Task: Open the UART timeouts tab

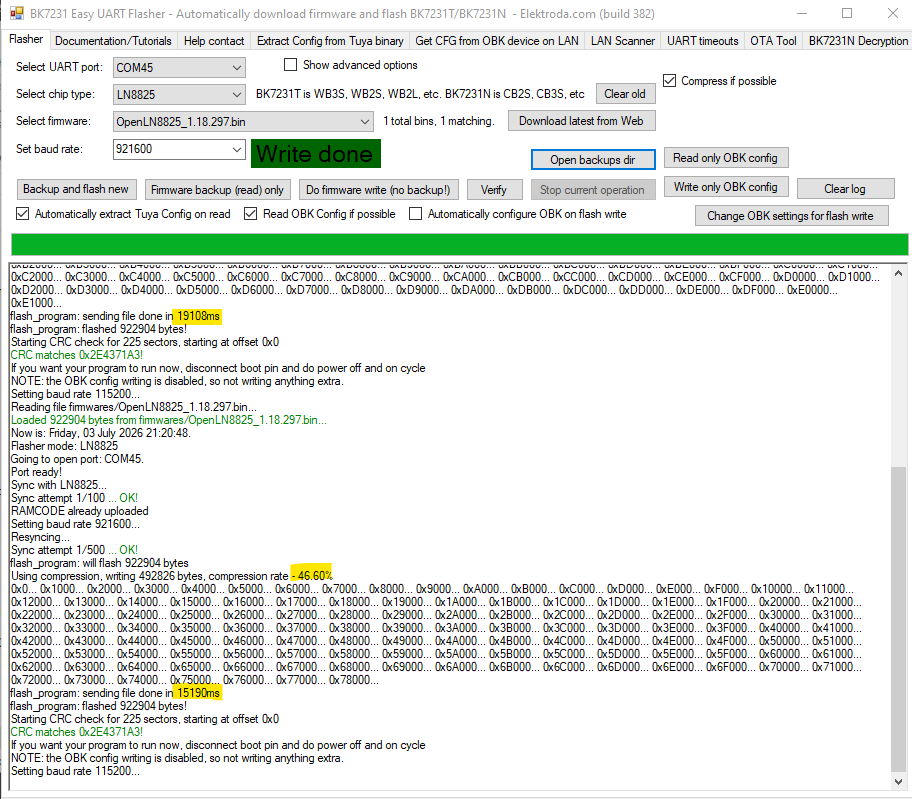Action: click(x=702, y=41)
